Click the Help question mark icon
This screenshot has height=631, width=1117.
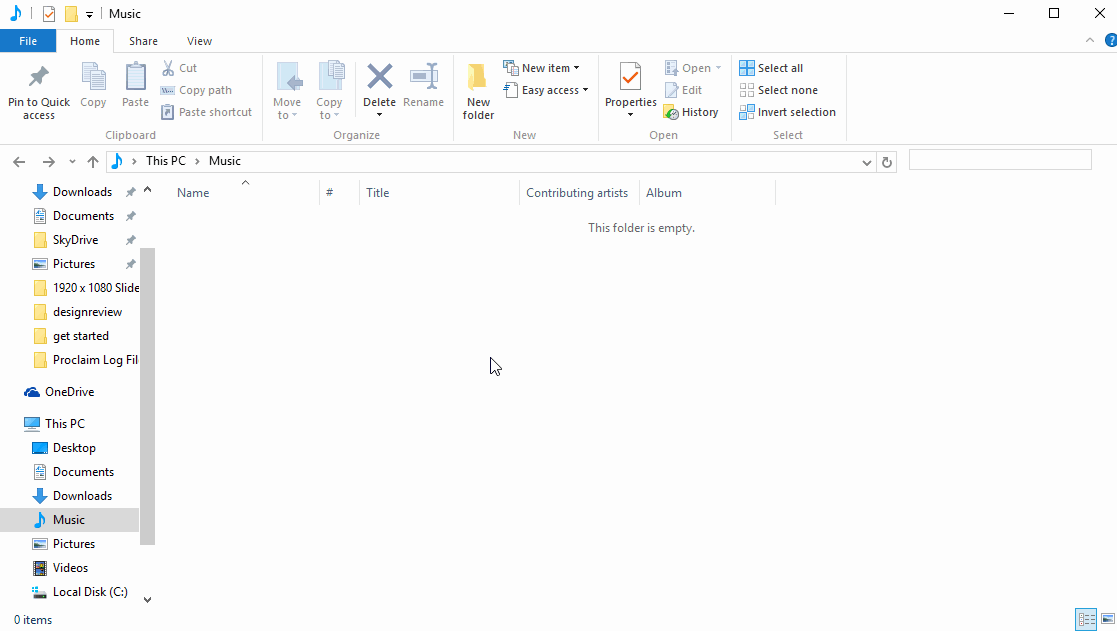pos(1109,41)
